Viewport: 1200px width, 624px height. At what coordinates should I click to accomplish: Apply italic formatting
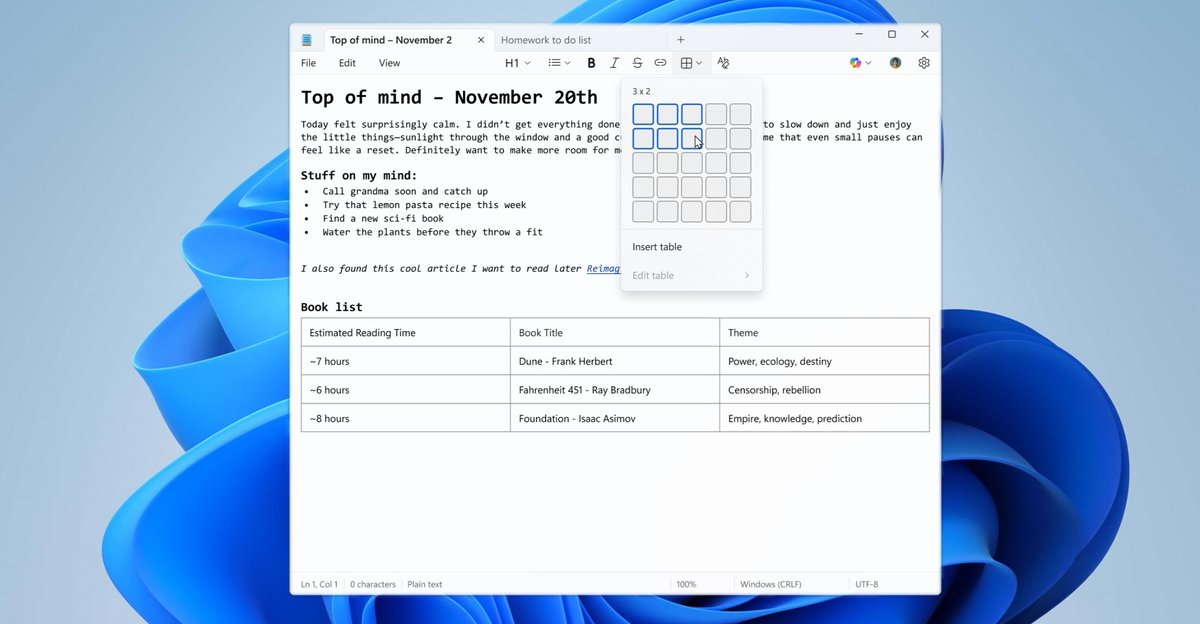(614, 62)
